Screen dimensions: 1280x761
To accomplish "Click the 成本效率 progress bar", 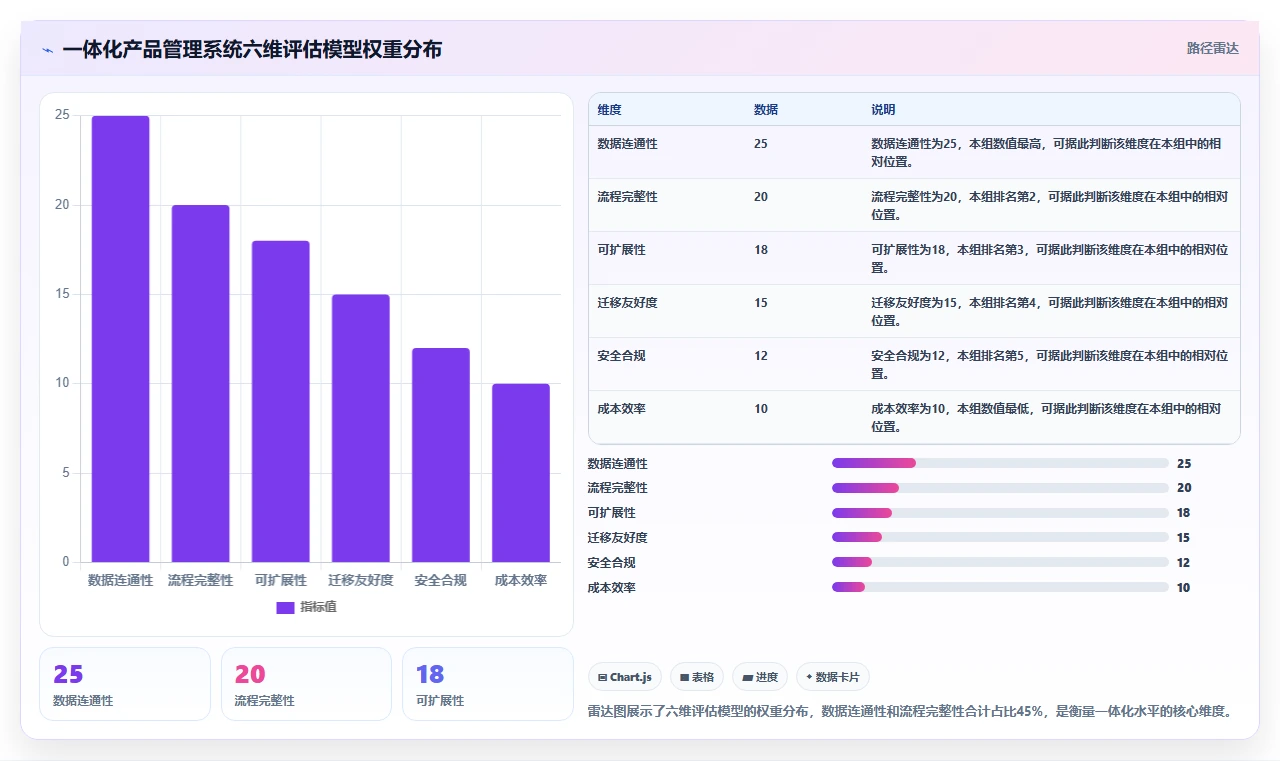I will (x=1000, y=587).
